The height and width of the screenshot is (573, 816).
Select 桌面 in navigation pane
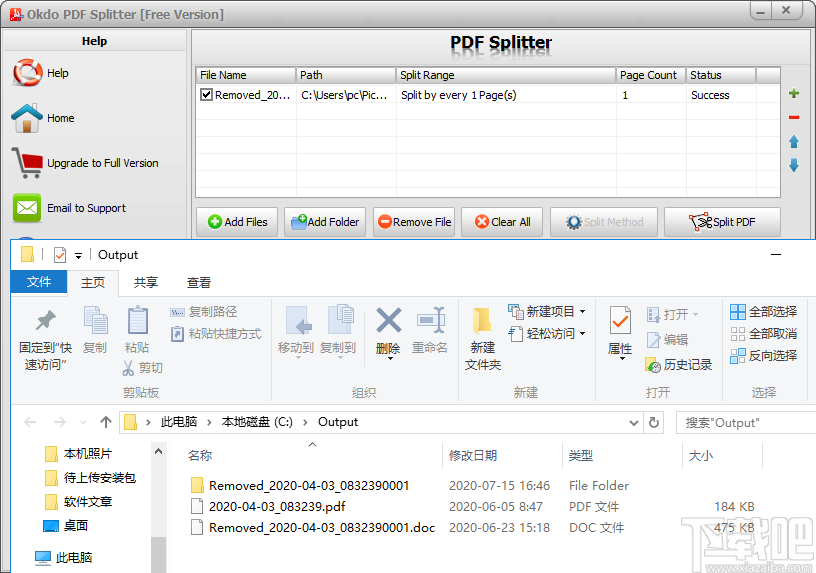coord(65,526)
